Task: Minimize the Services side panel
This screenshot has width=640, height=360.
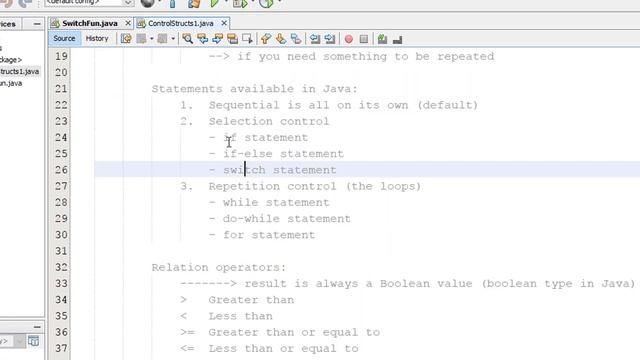Action: (37, 24)
